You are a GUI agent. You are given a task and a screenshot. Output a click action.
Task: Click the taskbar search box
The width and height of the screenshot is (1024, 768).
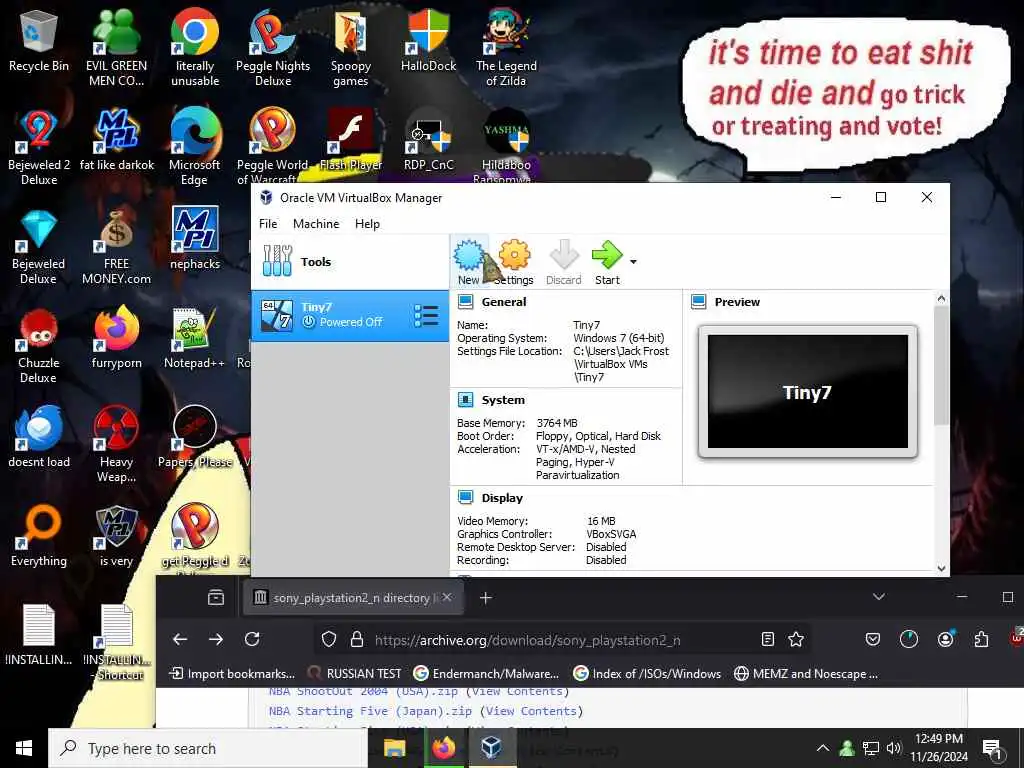tap(208, 748)
